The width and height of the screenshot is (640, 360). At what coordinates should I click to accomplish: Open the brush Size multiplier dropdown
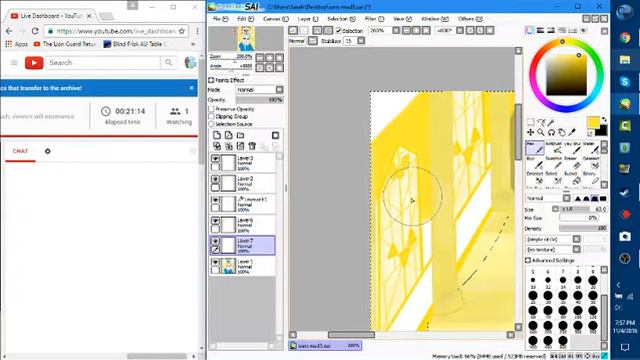click(555, 209)
